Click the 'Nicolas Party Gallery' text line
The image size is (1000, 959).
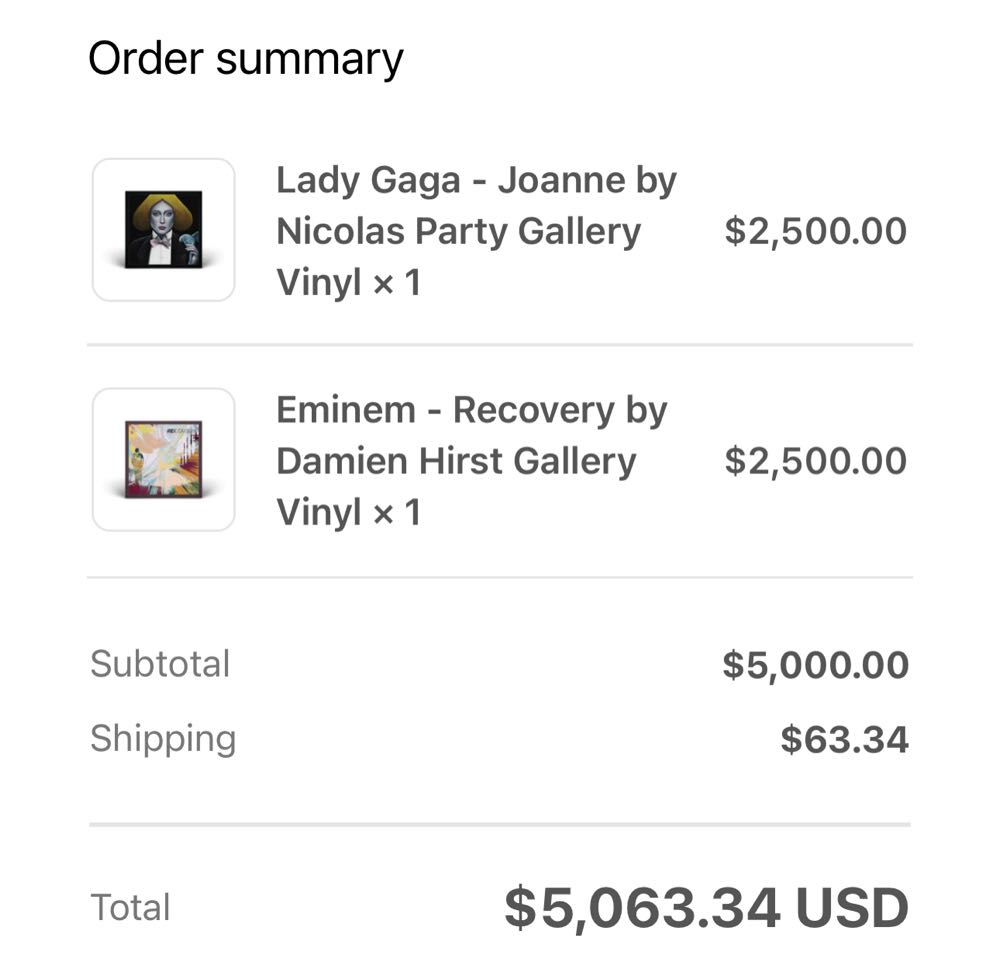[458, 231]
